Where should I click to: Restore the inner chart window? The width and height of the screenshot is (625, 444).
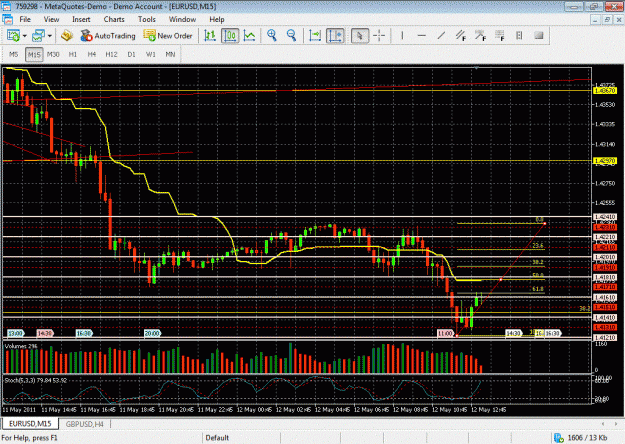click(607, 19)
